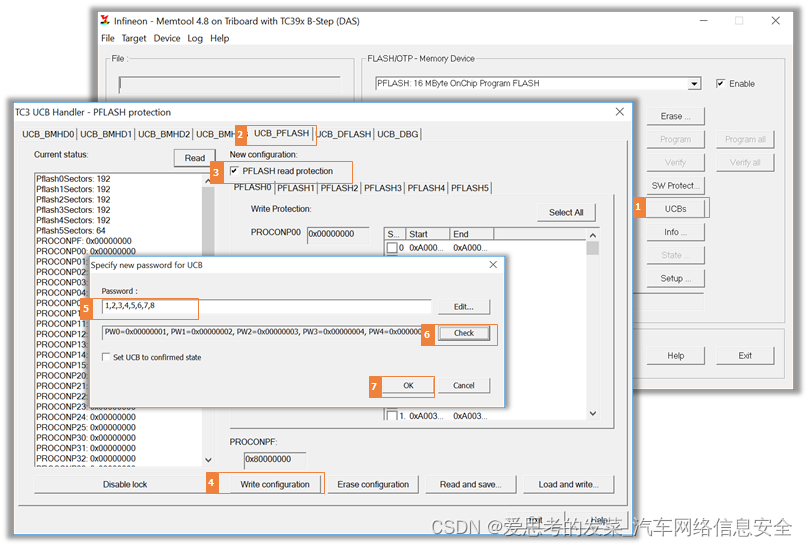Confirm password dialog with OK

pyautogui.click(x=408, y=385)
